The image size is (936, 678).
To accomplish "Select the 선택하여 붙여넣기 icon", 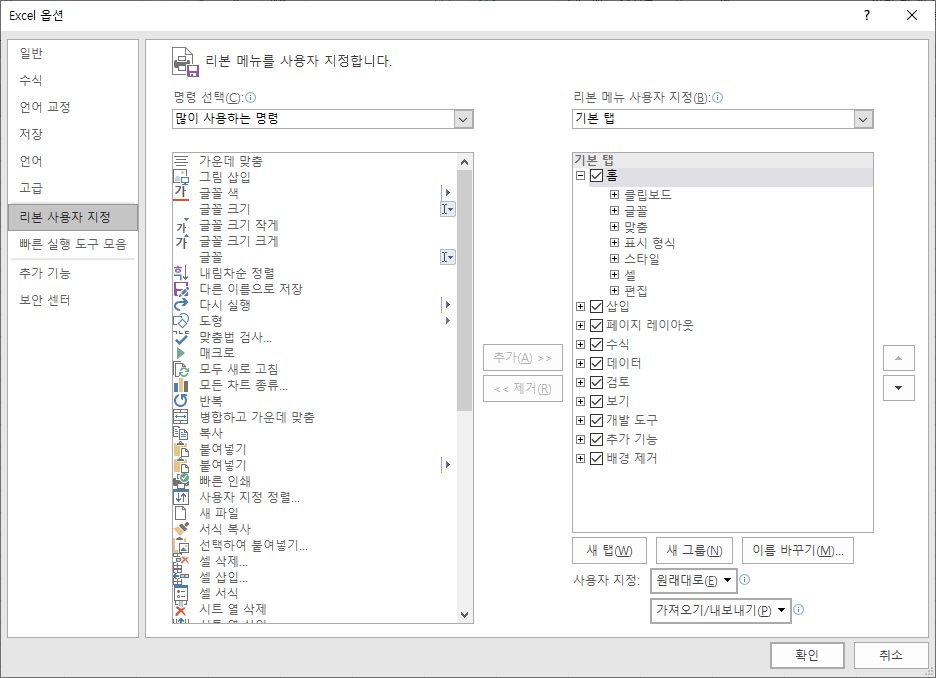I will click(x=181, y=545).
